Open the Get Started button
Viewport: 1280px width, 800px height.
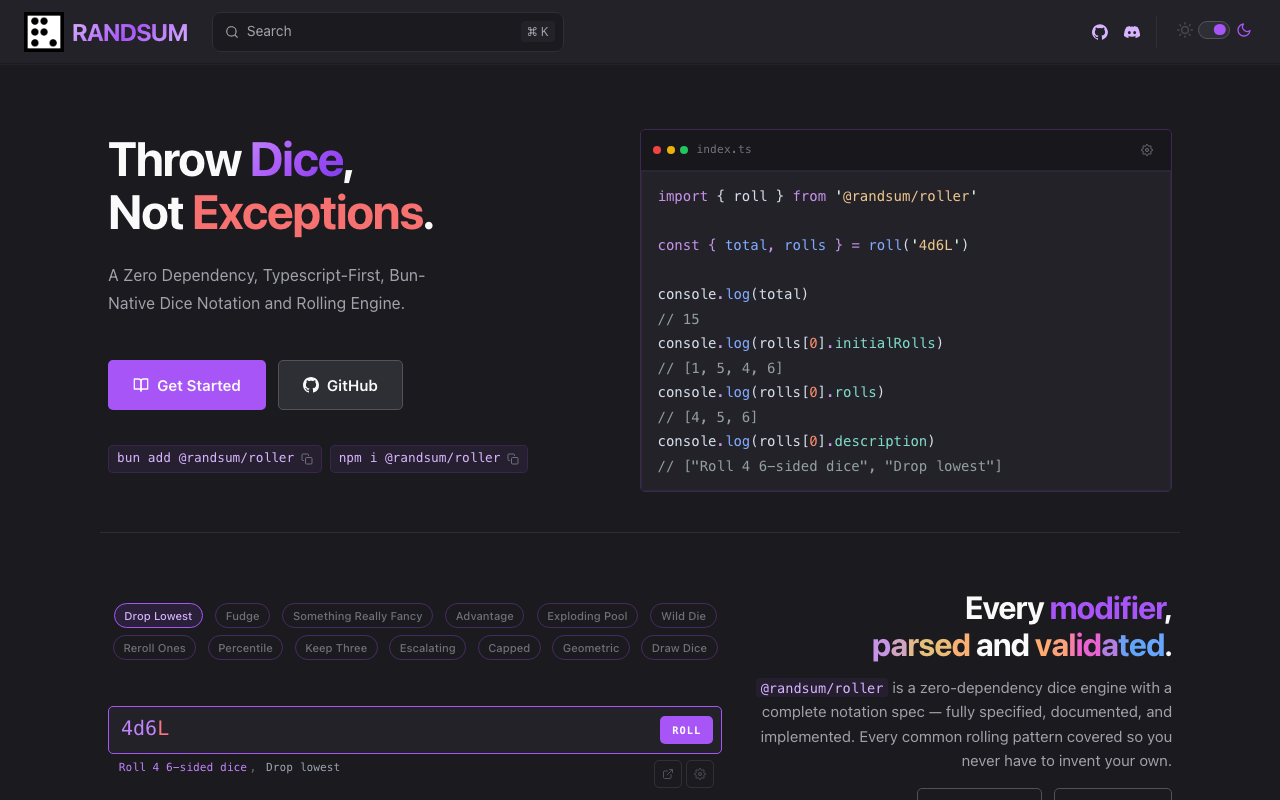pyautogui.click(x=187, y=385)
